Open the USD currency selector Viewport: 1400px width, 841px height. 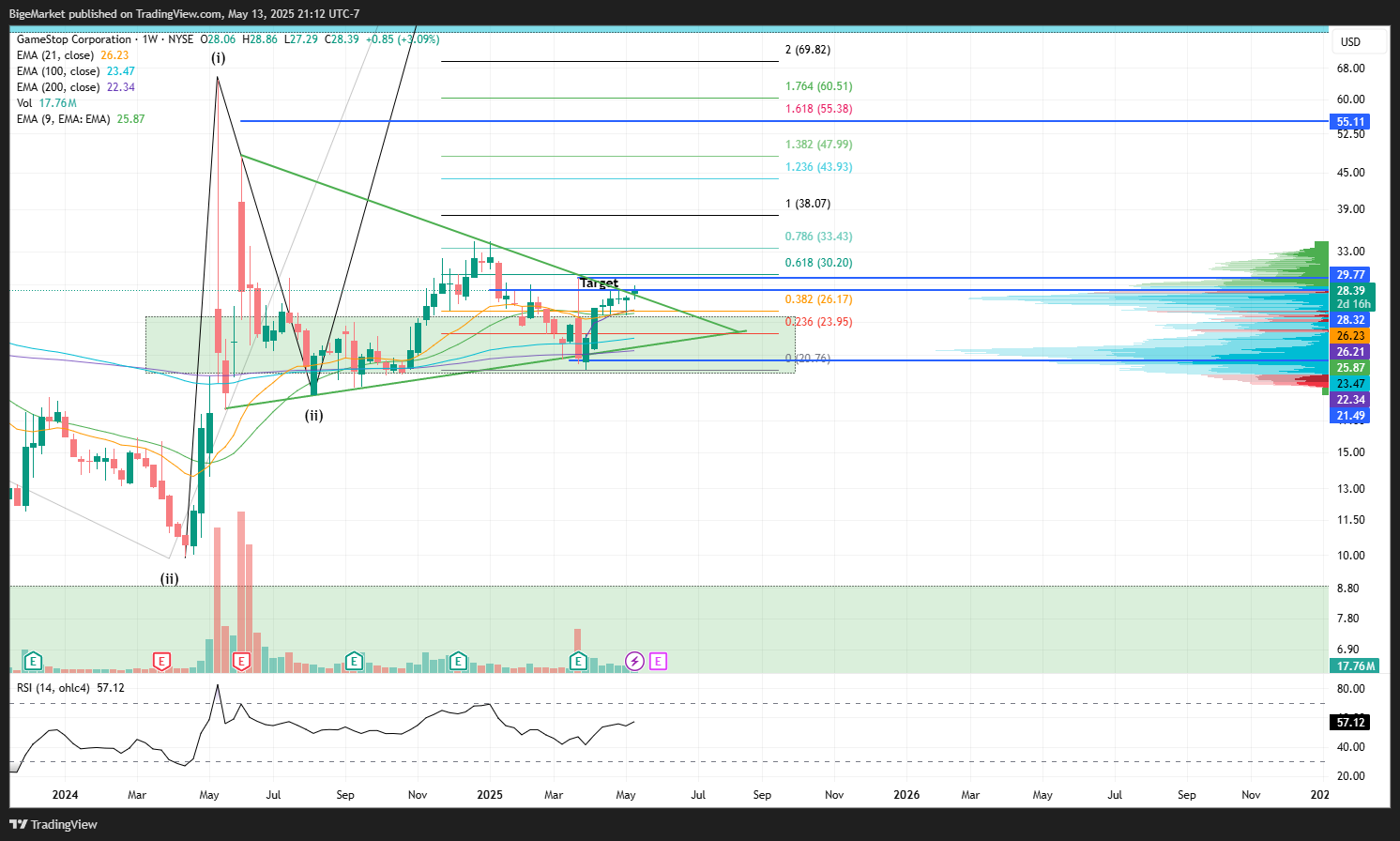click(x=1350, y=42)
